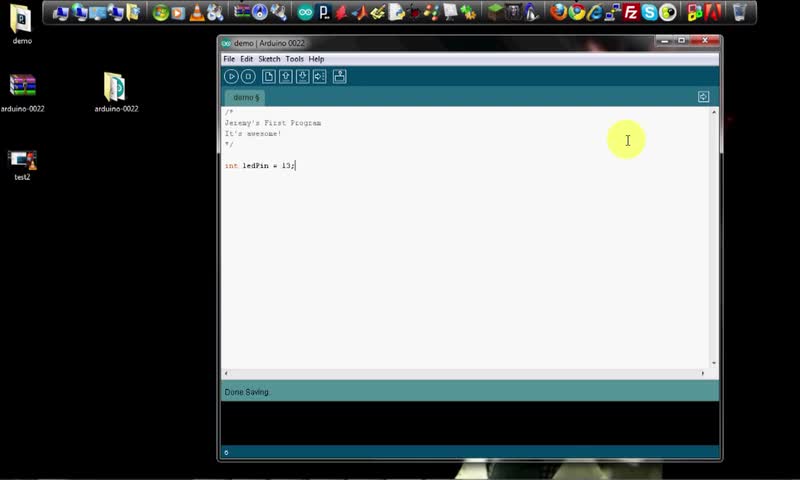
Task: Select the arduino-0022 folder on desktop
Action: click(116, 93)
